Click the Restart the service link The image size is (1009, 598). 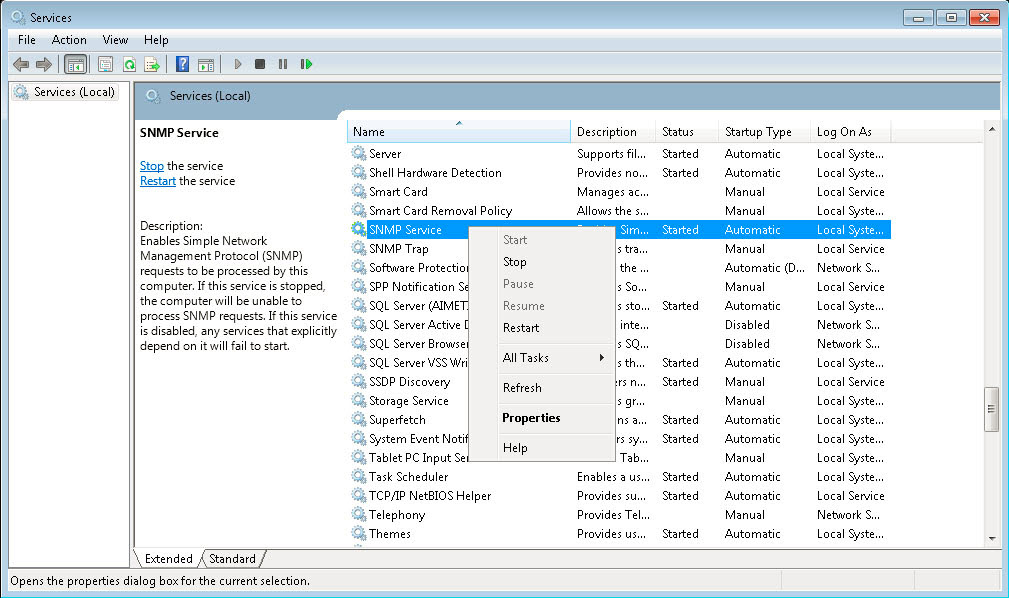tap(157, 181)
